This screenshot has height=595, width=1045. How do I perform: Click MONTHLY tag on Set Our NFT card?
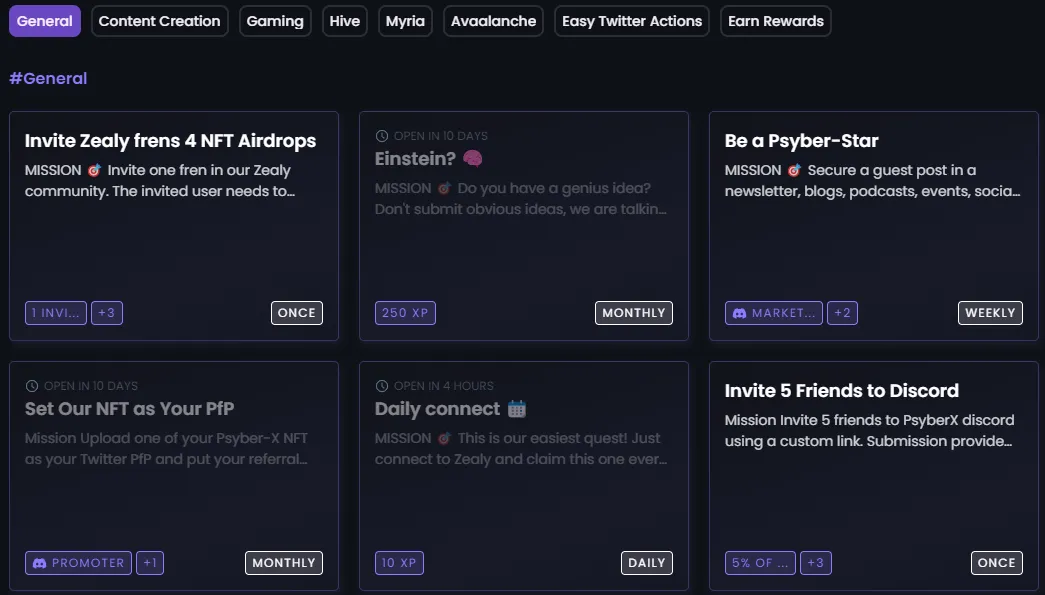coord(284,563)
